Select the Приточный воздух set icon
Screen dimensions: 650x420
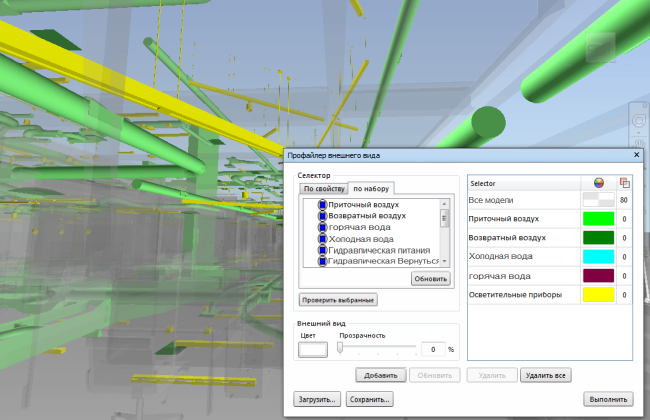point(322,205)
